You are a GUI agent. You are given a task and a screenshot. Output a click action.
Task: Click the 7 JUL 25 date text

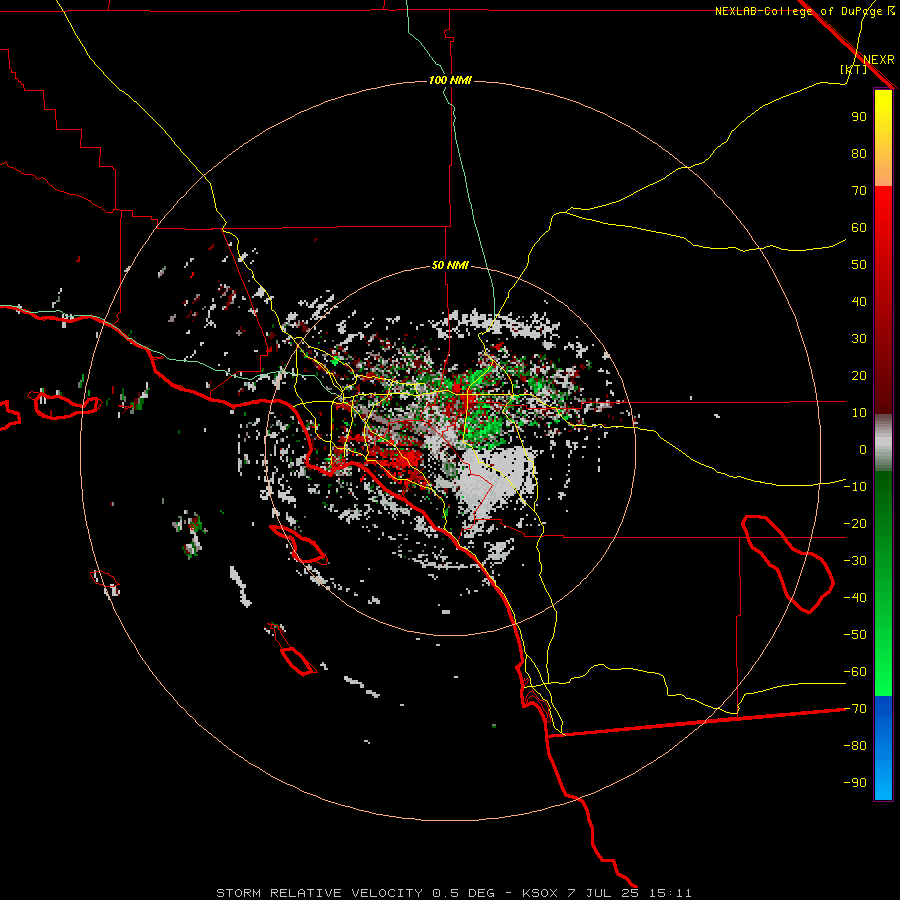pos(603,893)
